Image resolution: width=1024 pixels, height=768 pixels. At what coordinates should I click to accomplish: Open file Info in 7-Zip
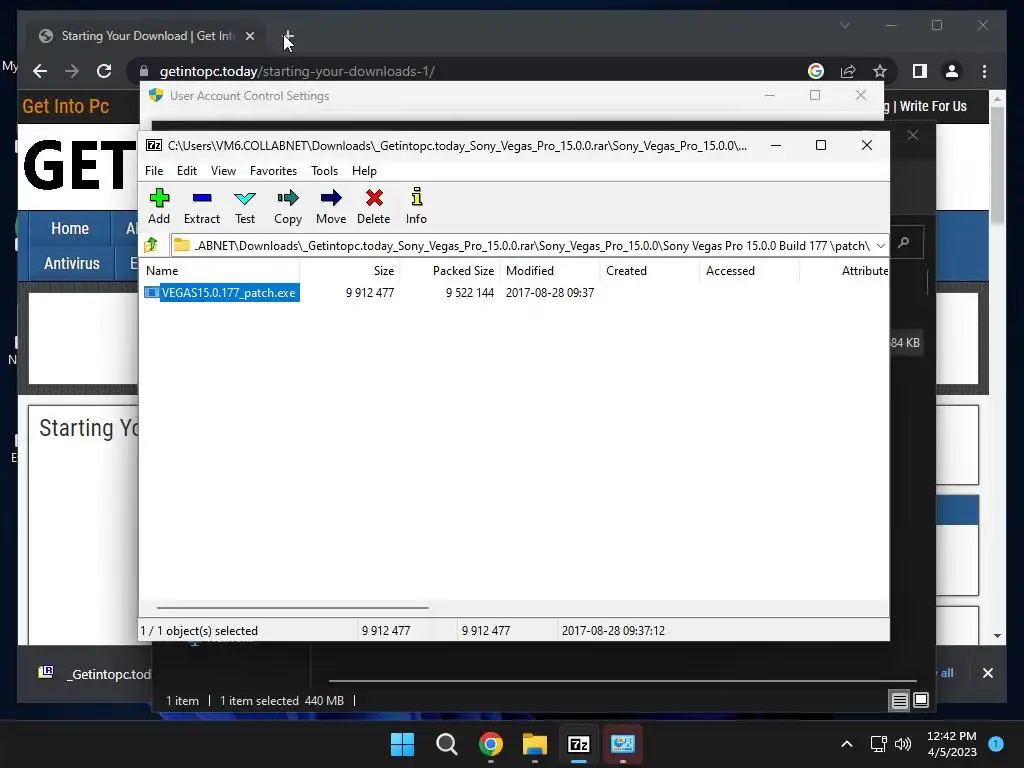[x=416, y=206]
